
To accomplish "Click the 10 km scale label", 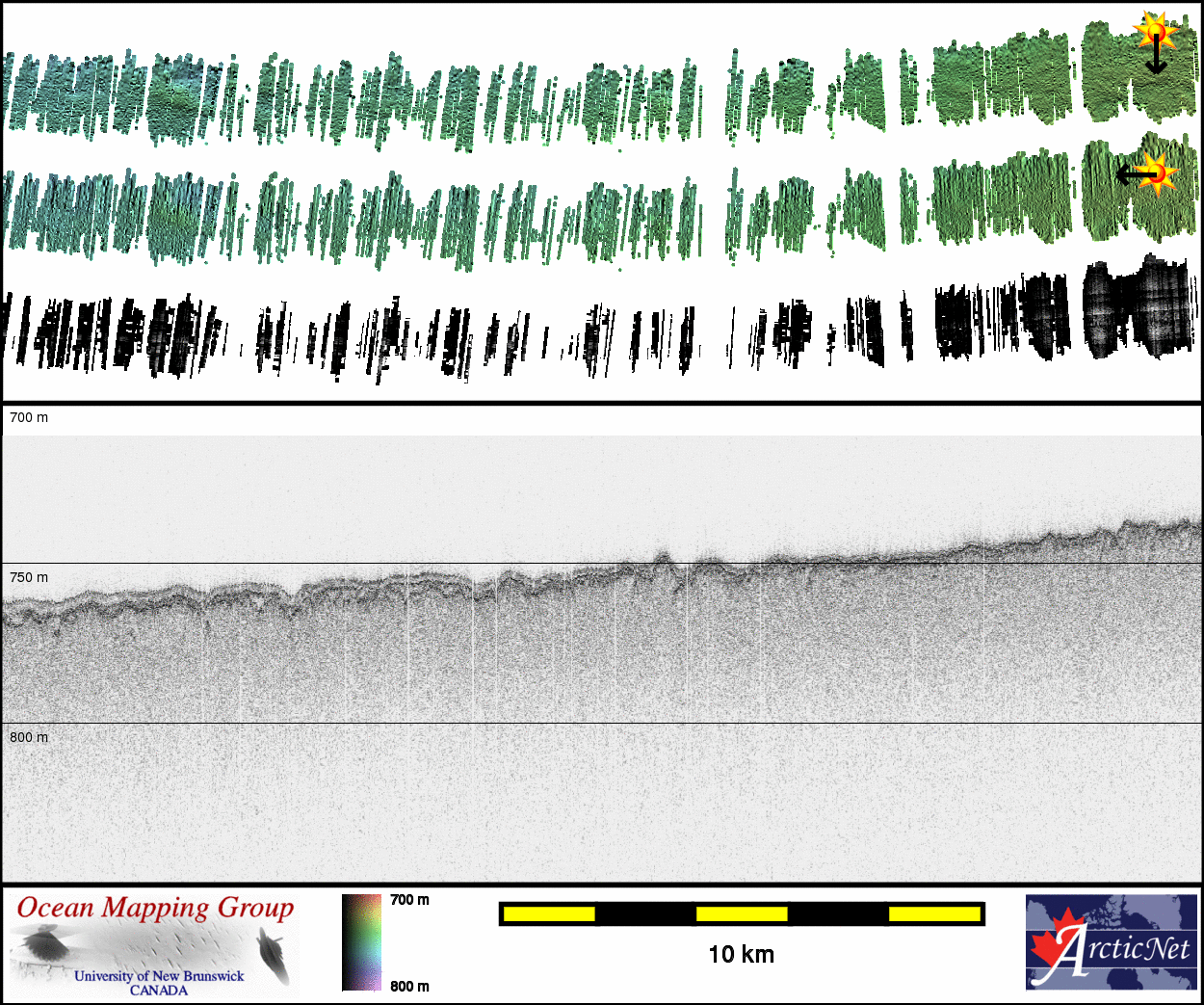I will click(741, 954).
